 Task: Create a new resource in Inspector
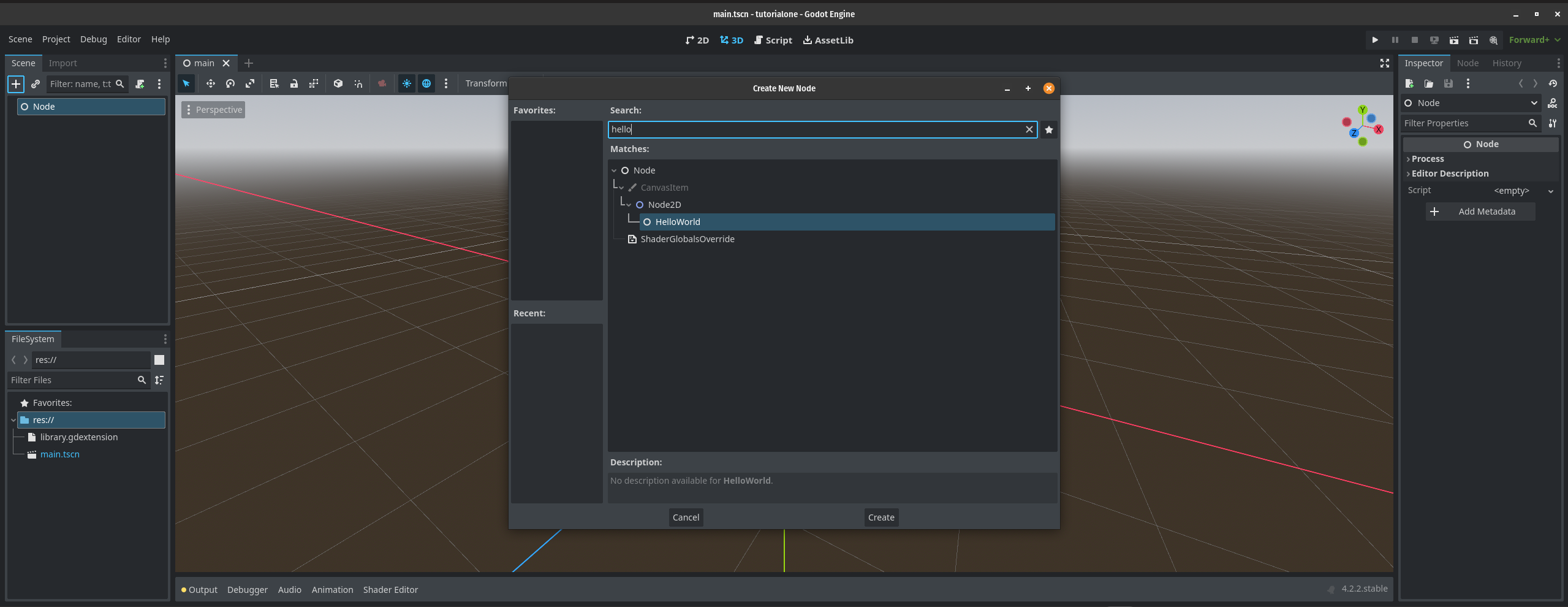pyautogui.click(x=1409, y=83)
